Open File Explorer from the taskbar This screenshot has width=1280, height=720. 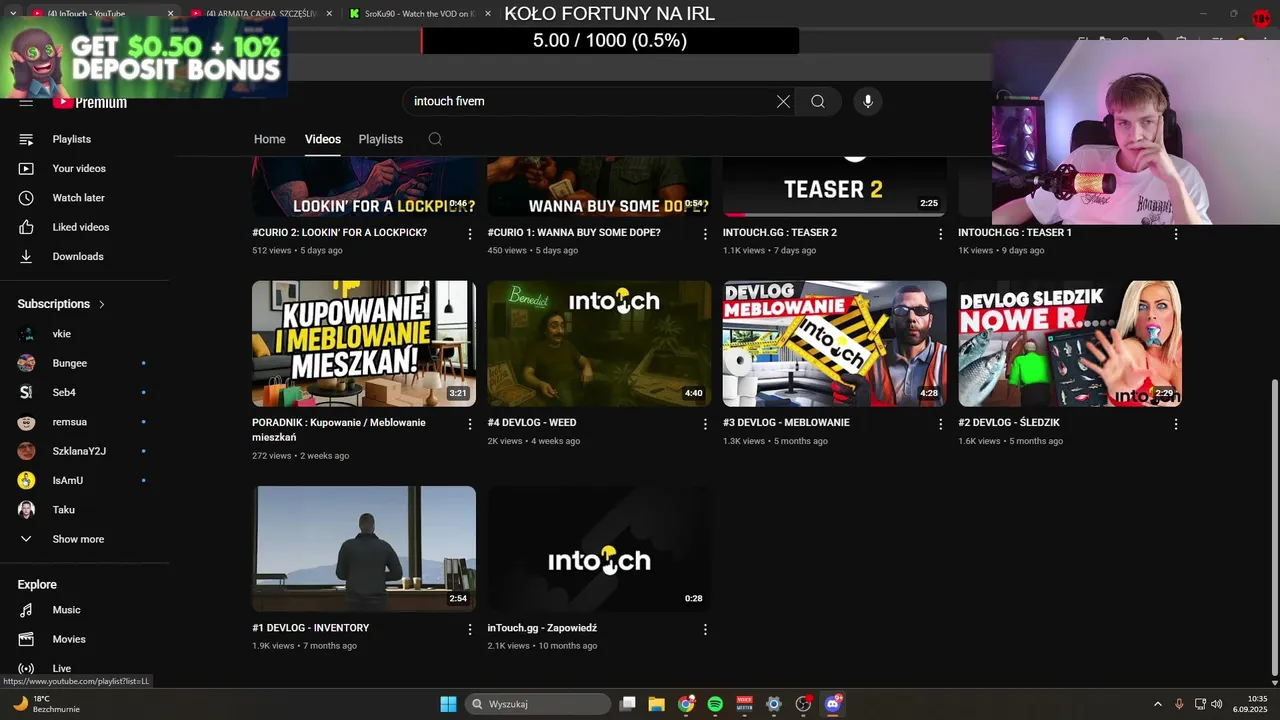[656, 704]
